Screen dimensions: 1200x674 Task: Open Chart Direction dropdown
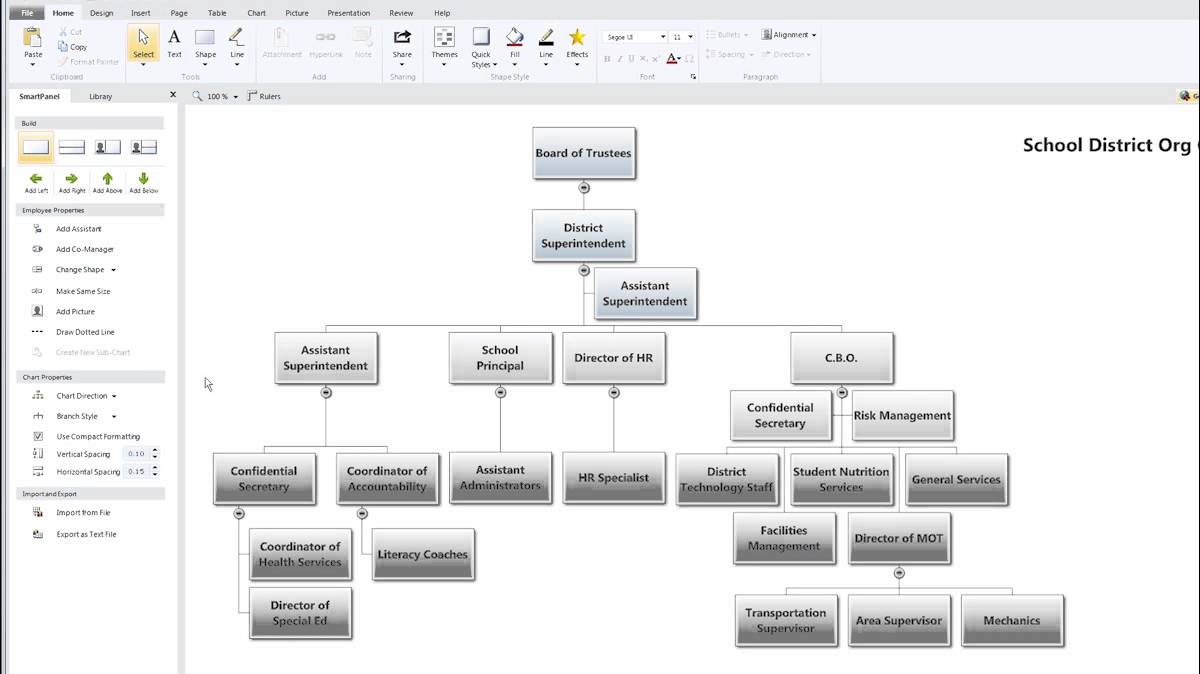point(114,396)
